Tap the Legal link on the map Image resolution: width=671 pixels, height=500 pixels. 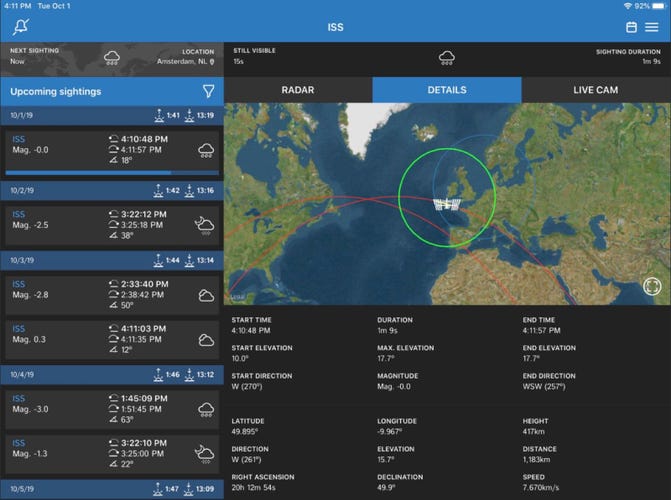coord(237,297)
